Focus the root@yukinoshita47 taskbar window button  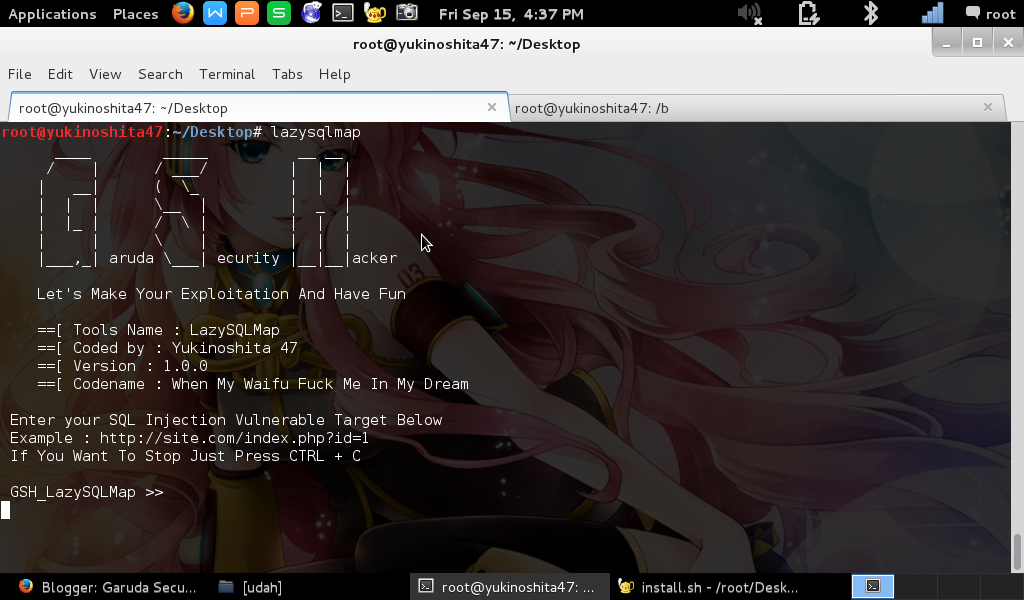pos(509,587)
